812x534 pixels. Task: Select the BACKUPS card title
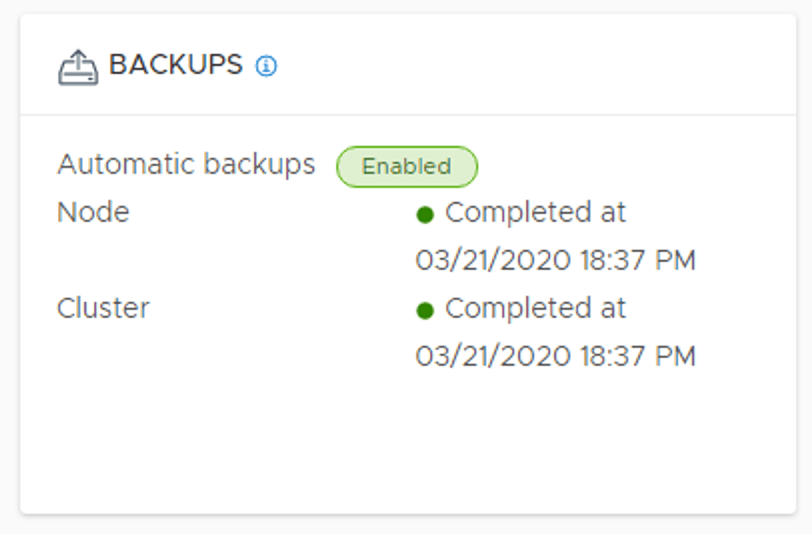coord(175,65)
